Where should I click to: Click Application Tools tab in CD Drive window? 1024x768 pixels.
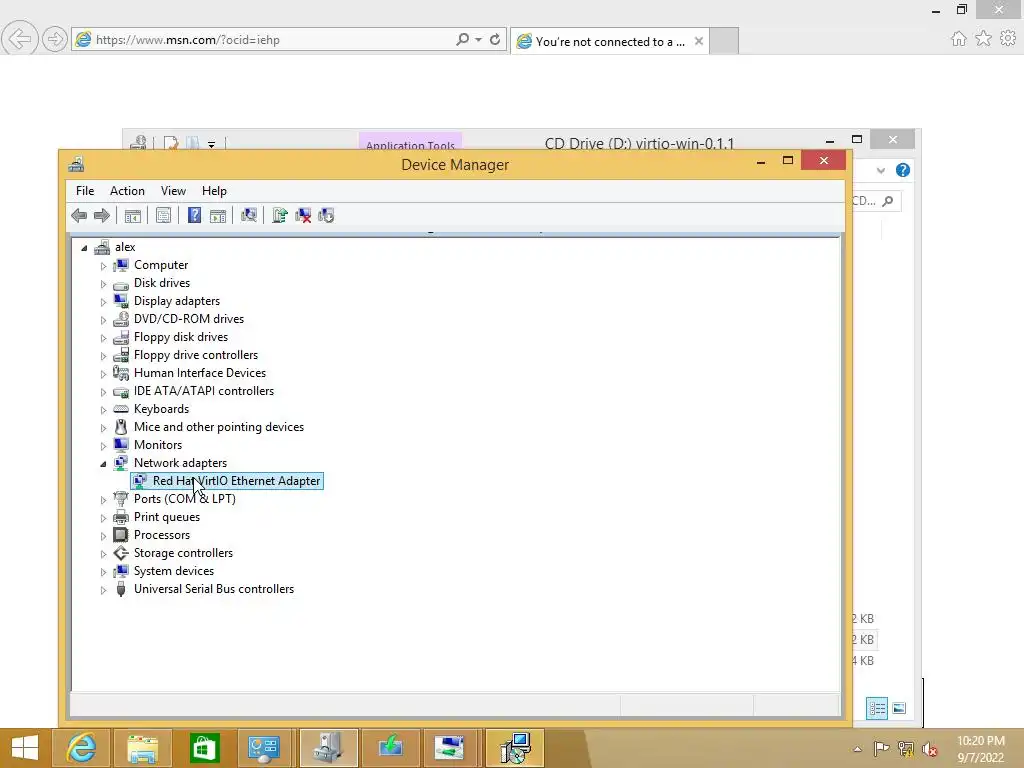(x=410, y=142)
